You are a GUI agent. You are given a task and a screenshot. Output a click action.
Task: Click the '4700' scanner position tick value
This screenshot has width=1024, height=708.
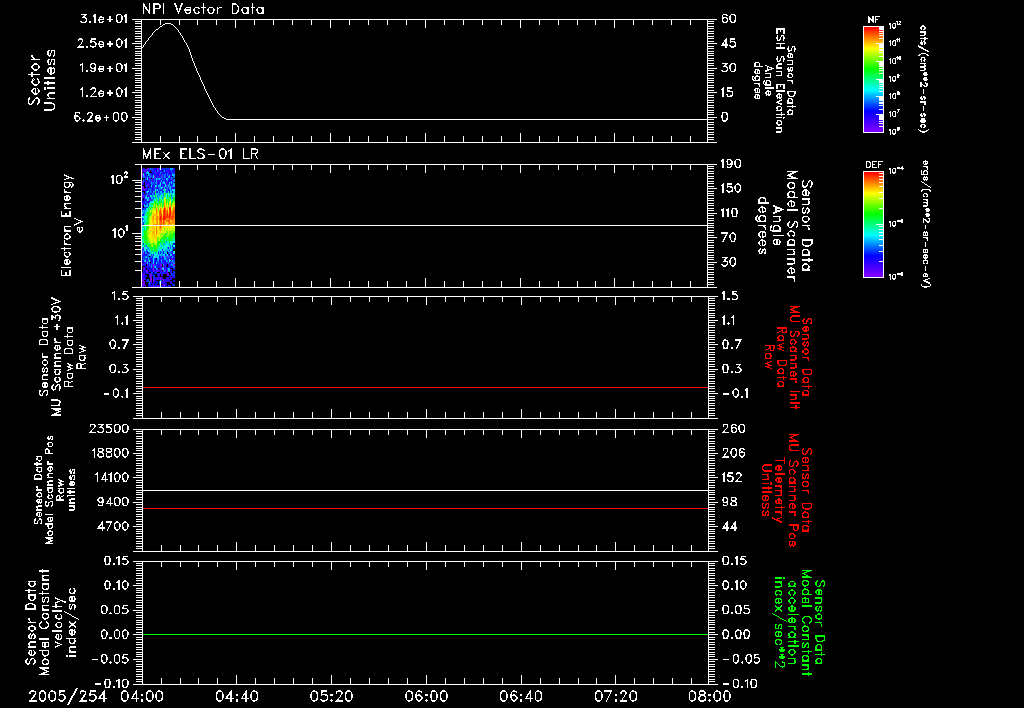pyautogui.click(x=113, y=526)
